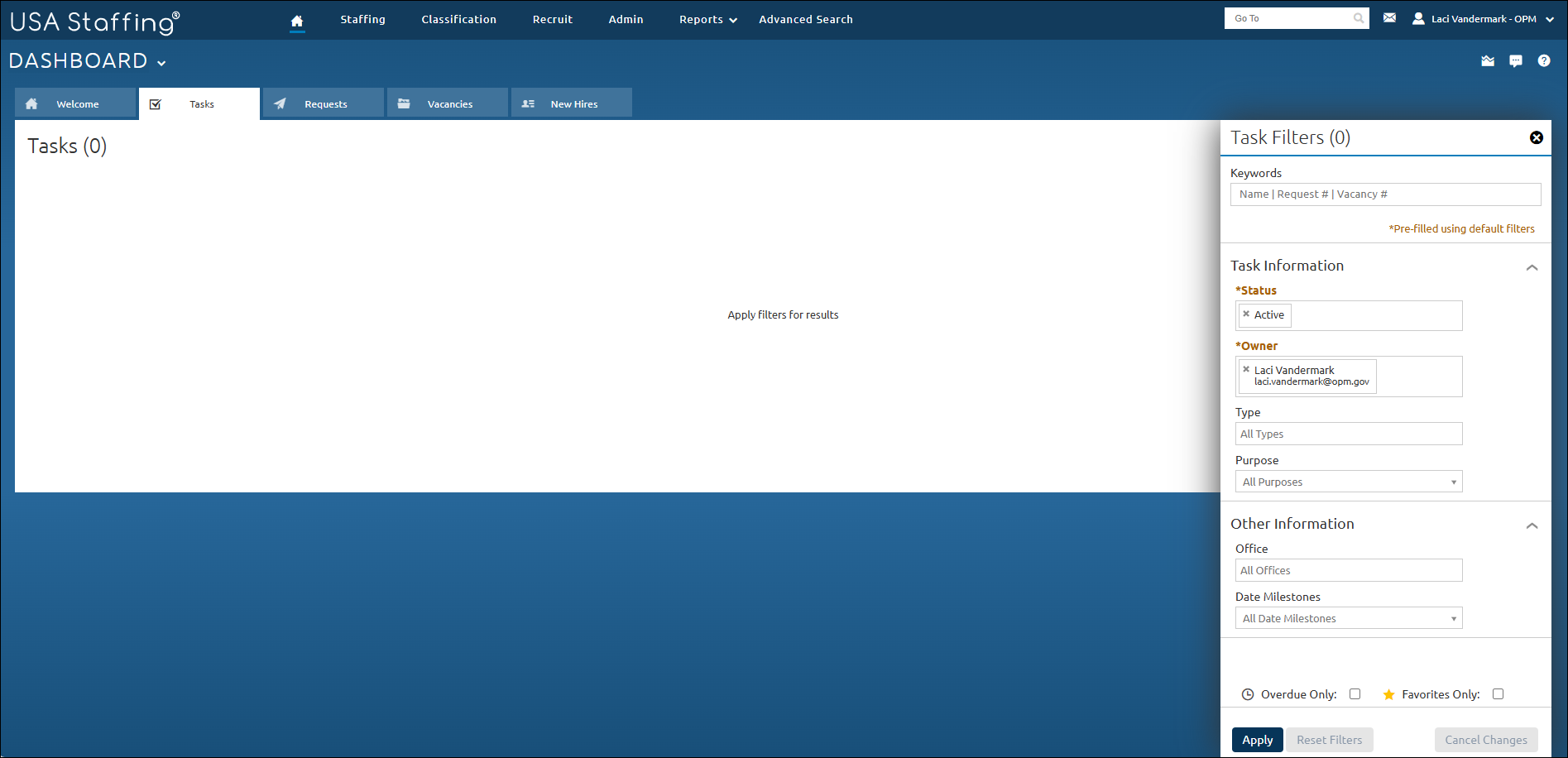Image resolution: width=1568 pixels, height=758 pixels.
Task: Click the Keywords input field
Action: (x=1384, y=194)
